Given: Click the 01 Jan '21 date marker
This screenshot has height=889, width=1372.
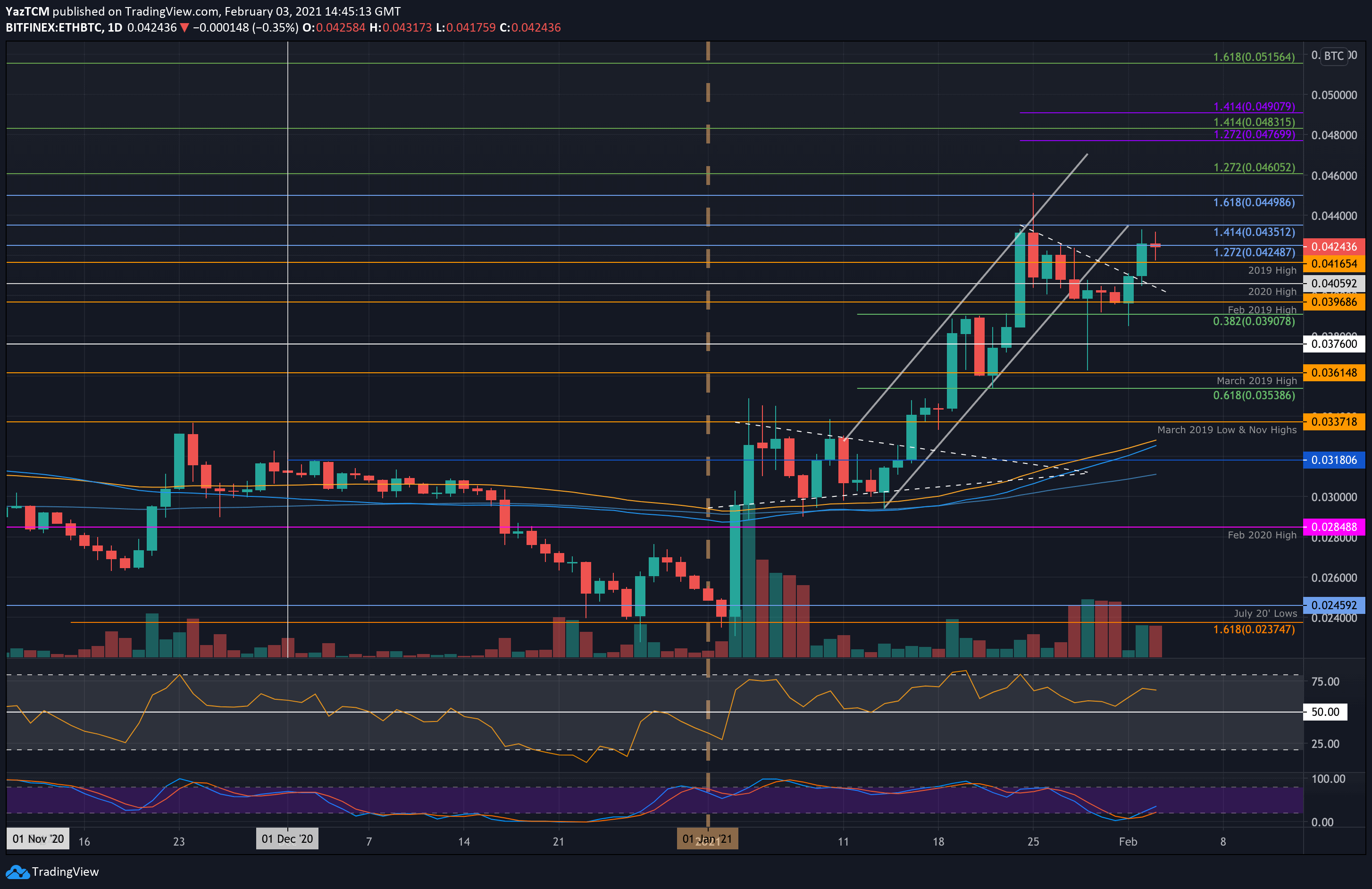Looking at the screenshot, I should [707, 839].
